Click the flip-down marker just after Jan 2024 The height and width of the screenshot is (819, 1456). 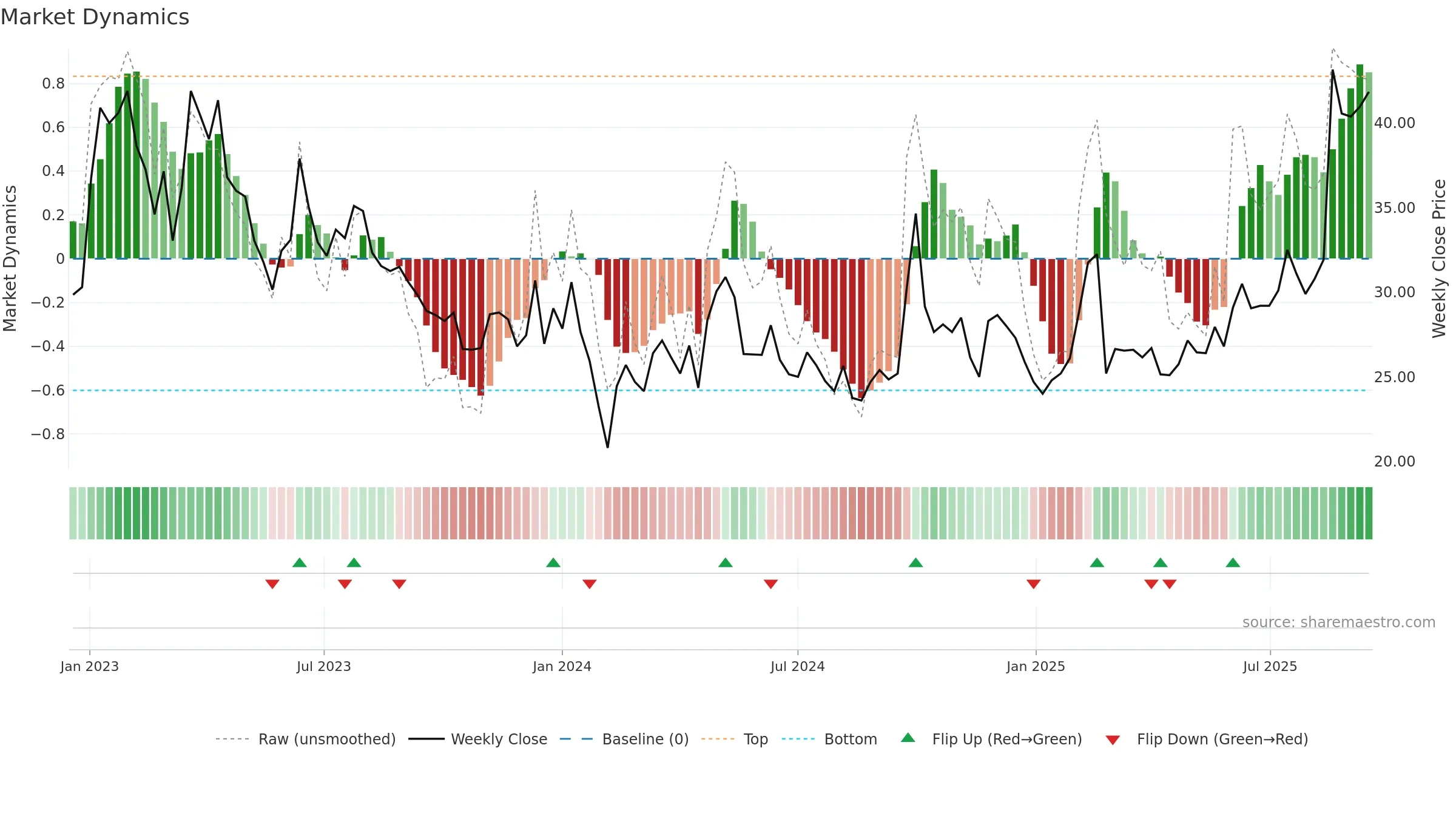click(x=590, y=584)
